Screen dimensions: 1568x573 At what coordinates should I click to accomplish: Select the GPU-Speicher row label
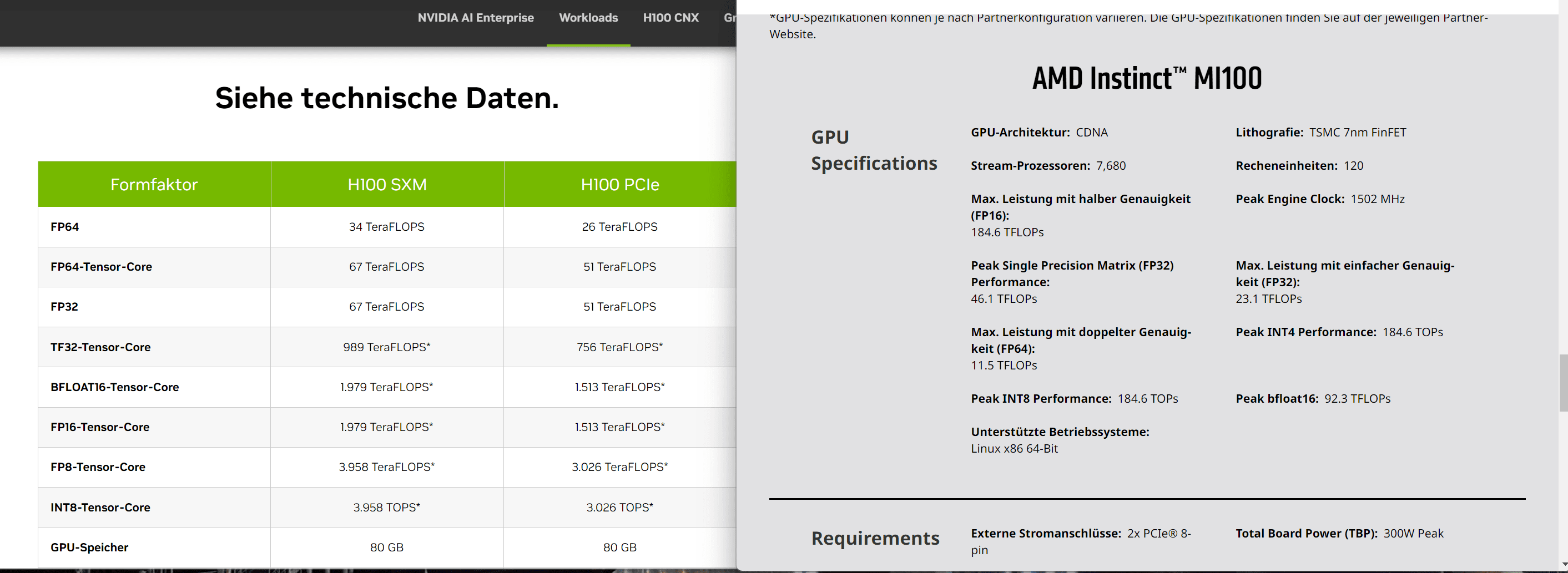pos(89,547)
